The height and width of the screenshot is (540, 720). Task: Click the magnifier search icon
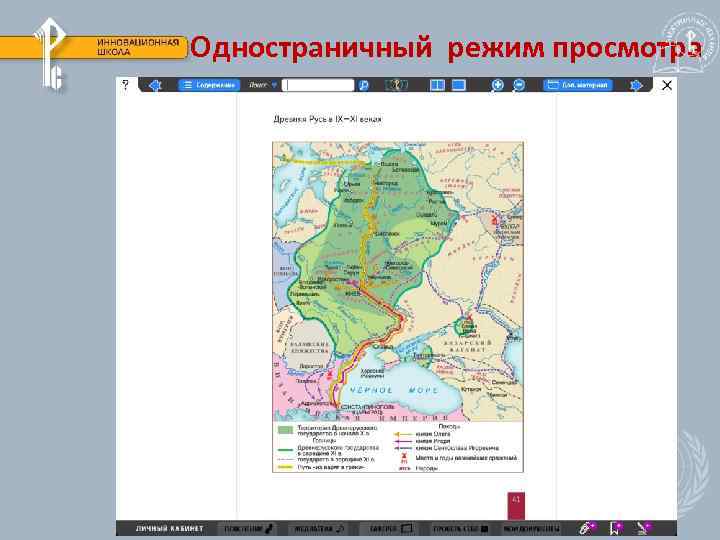[x=363, y=85]
